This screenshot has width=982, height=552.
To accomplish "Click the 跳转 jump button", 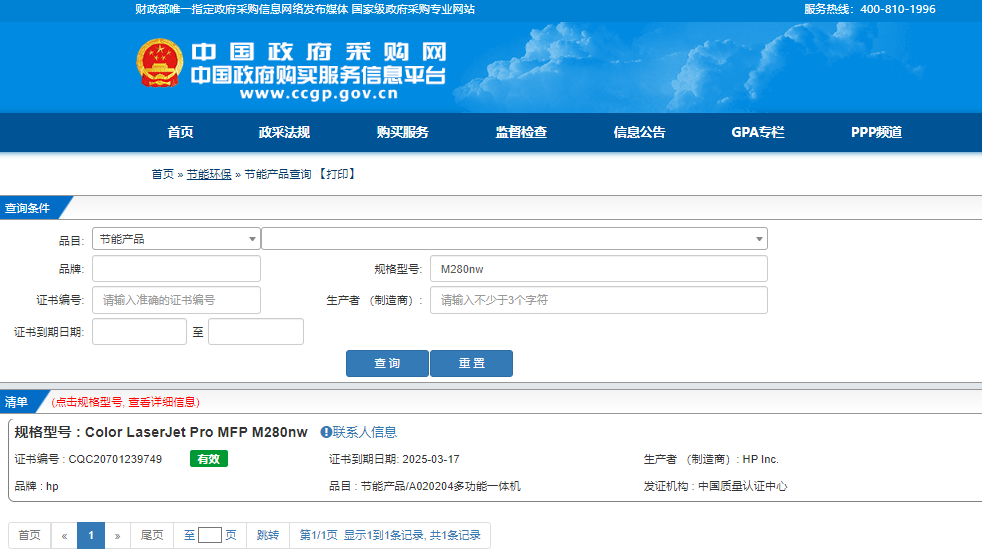I will tap(267, 535).
